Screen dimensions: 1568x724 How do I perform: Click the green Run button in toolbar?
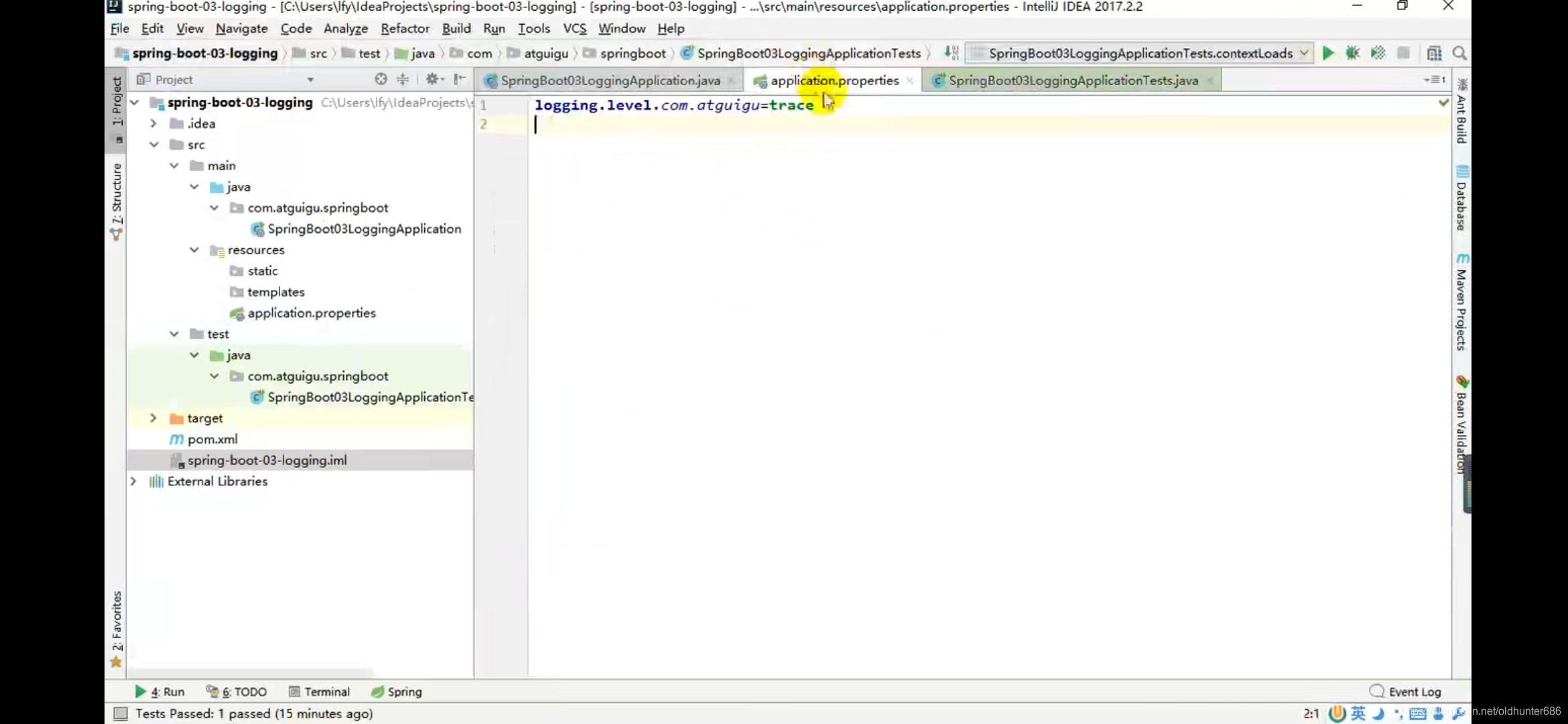pyautogui.click(x=1327, y=53)
